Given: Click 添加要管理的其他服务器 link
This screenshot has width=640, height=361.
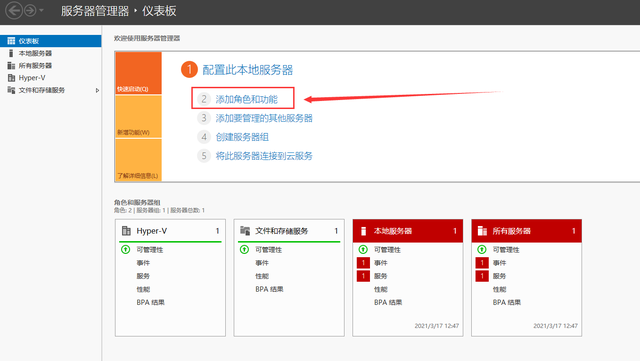Looking at the screenshot, I should click(x=264, y=118).
